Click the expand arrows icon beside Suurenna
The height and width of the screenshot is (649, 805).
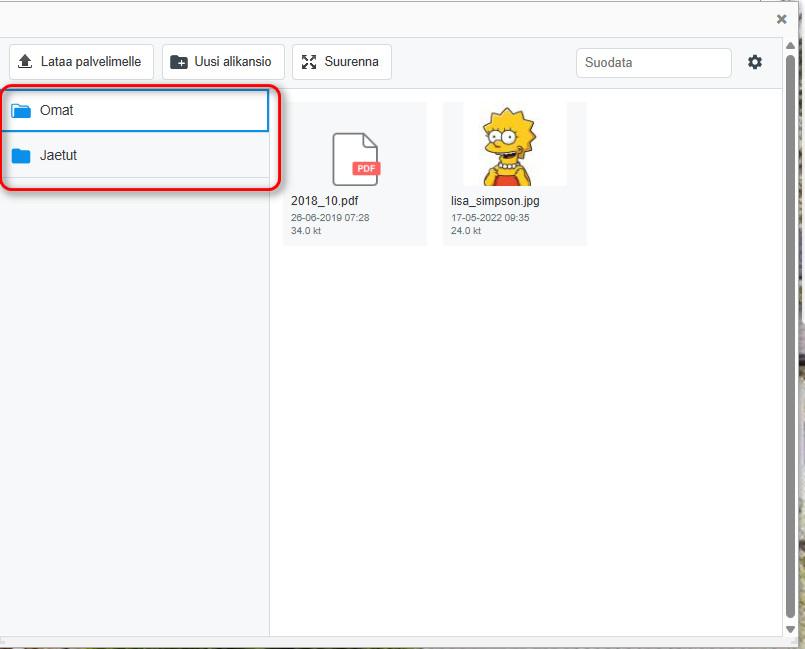(x=309, y=62)
